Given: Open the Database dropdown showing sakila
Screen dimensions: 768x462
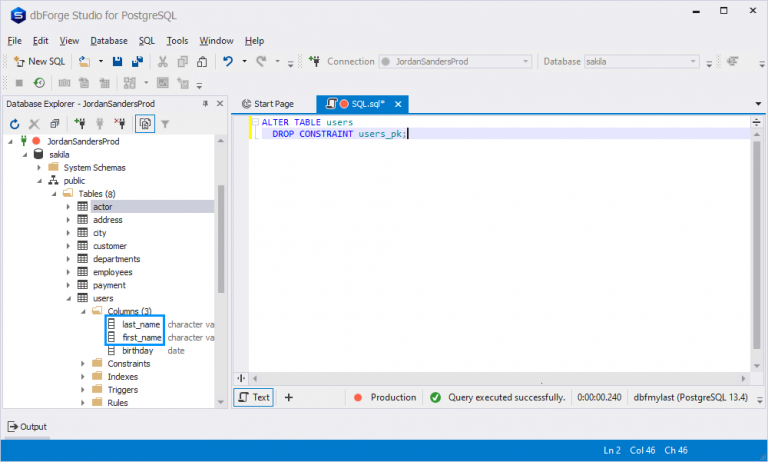Looking at the screenshot, I should tap(641, 62).
